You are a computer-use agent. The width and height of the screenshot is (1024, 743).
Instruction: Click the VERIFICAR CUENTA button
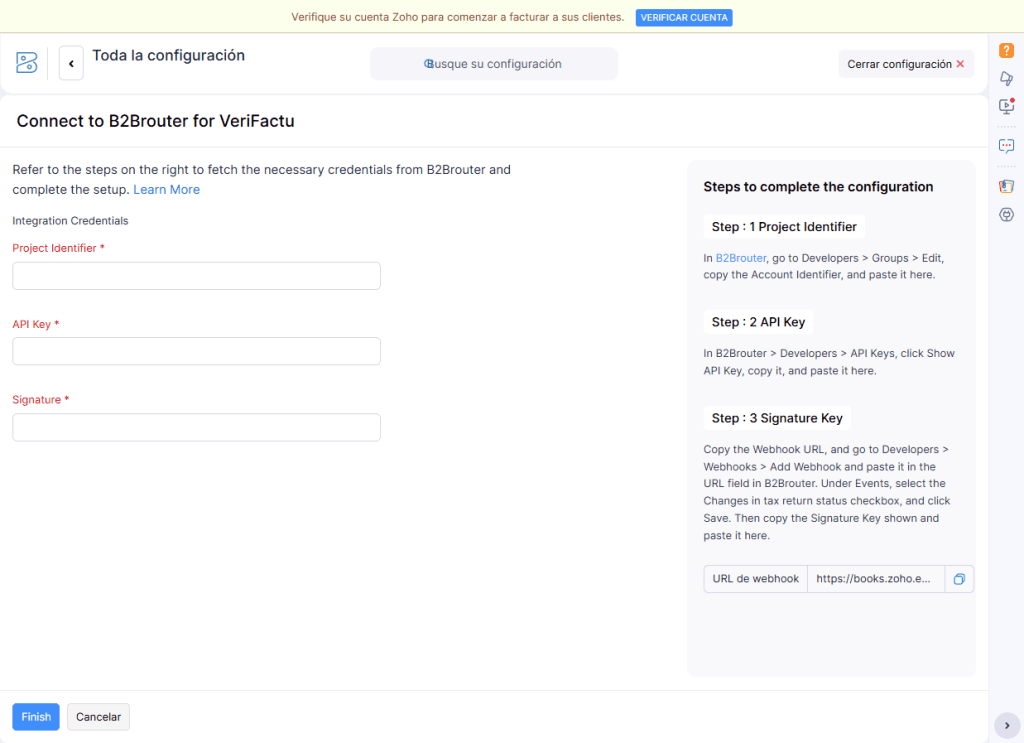point(684,18)
